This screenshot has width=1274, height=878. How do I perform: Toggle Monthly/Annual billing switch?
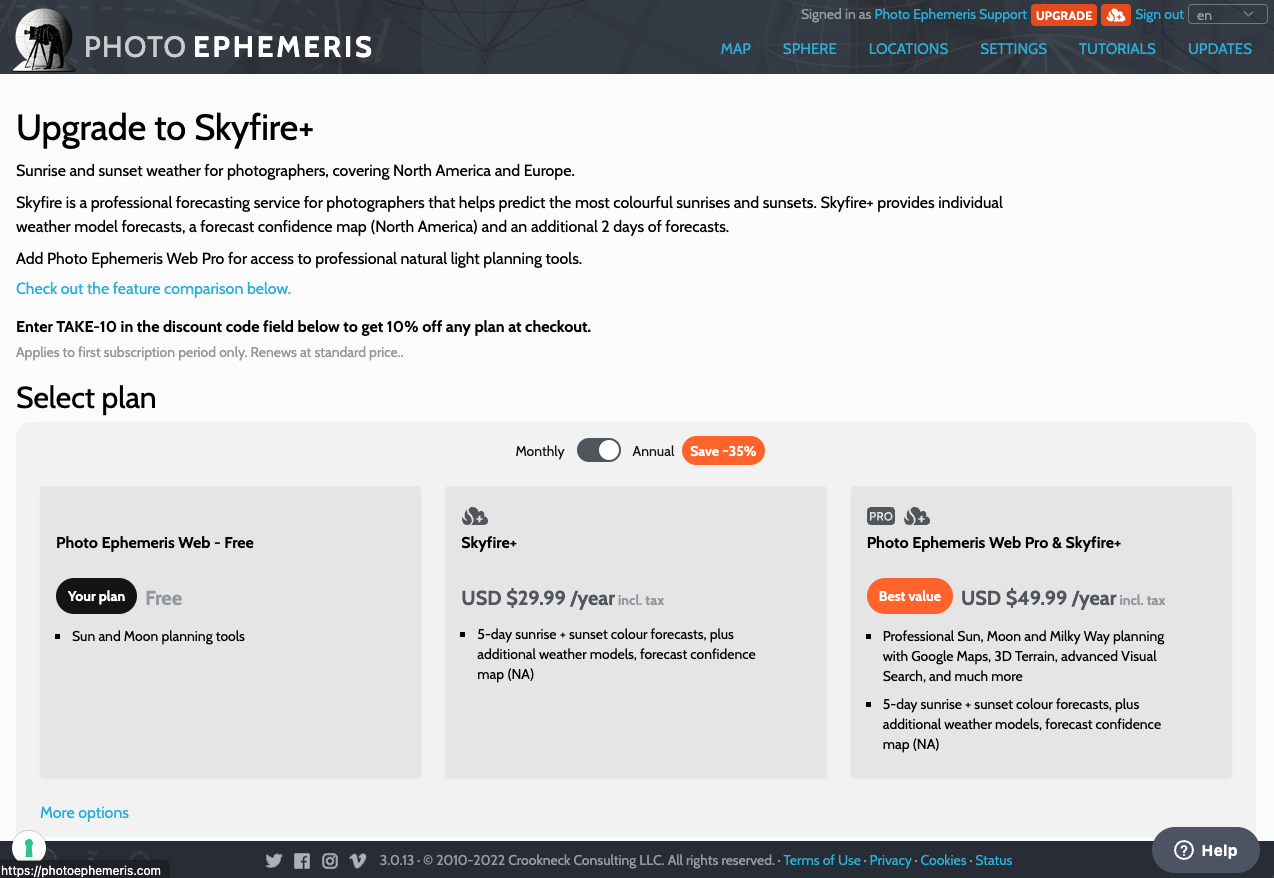click(599, 451)
